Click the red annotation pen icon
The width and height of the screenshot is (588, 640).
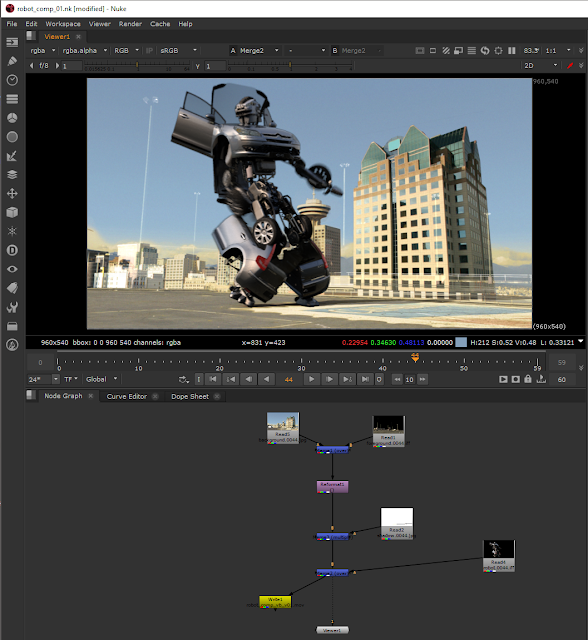click(x=570, y=65)
